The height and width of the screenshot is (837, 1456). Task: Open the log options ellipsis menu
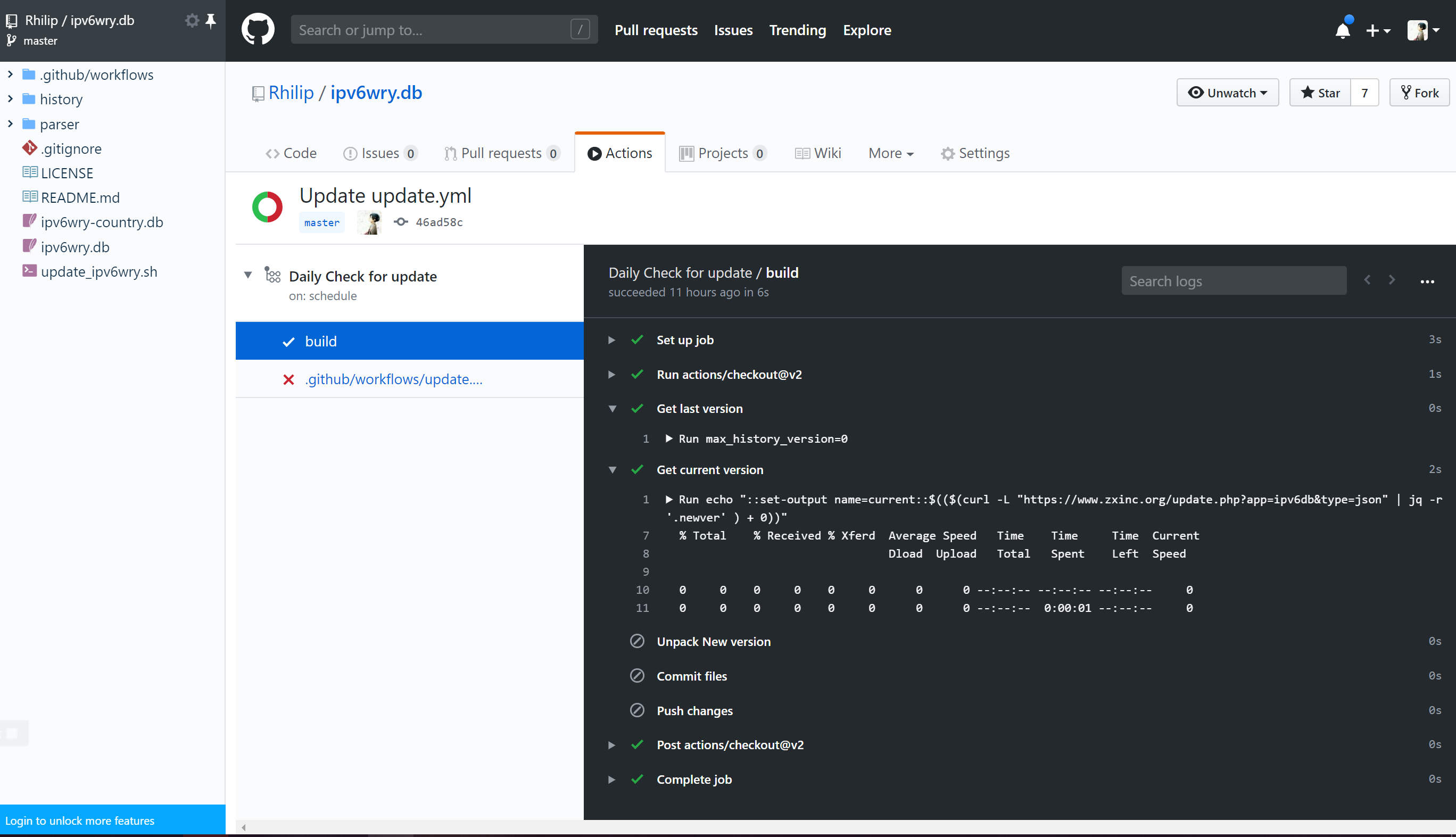[x=1427, y=281]
